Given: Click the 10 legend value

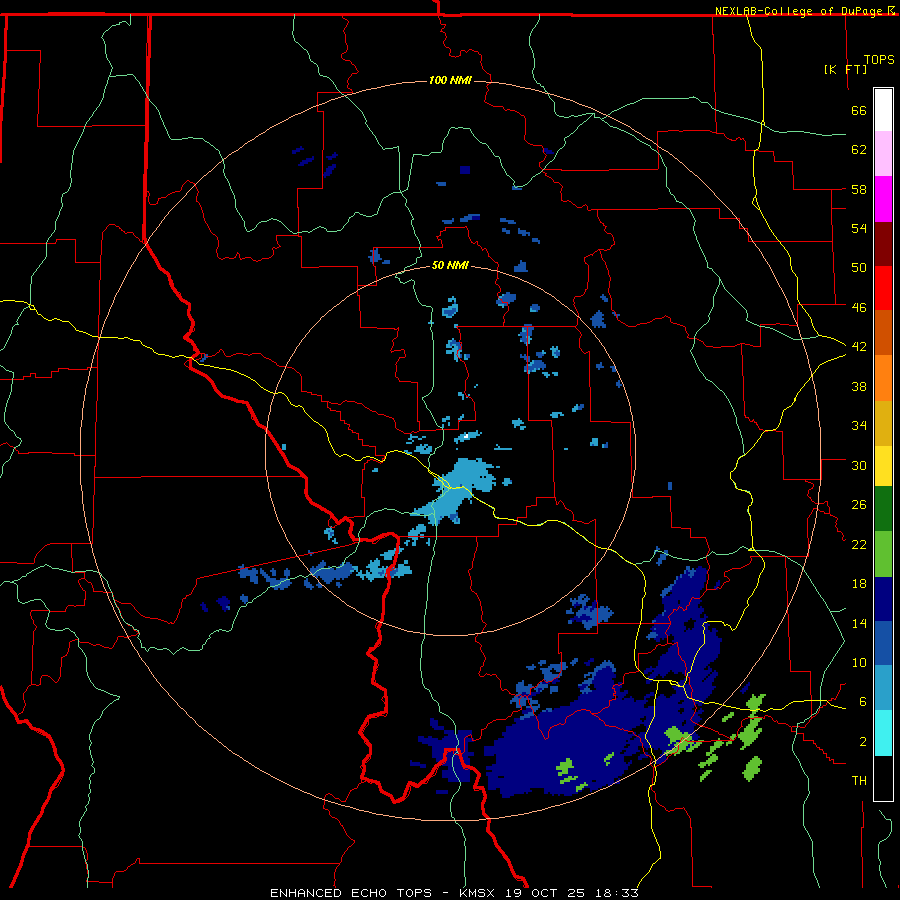Looking at the screenshot, I should click(x=859, y=663).
